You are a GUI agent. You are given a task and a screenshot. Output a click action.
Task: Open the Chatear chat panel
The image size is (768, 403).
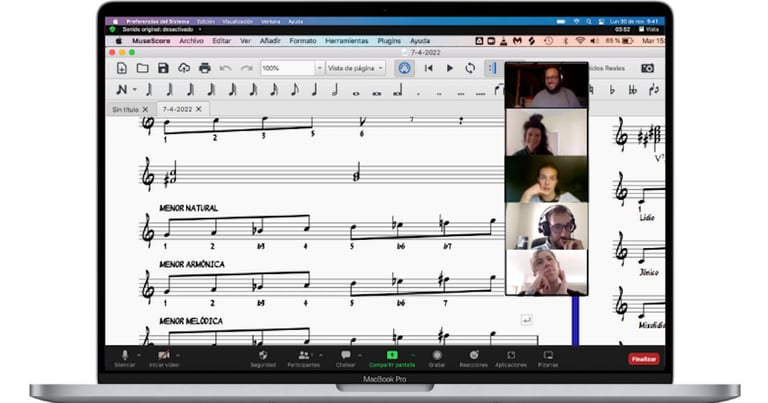[345, 359]
